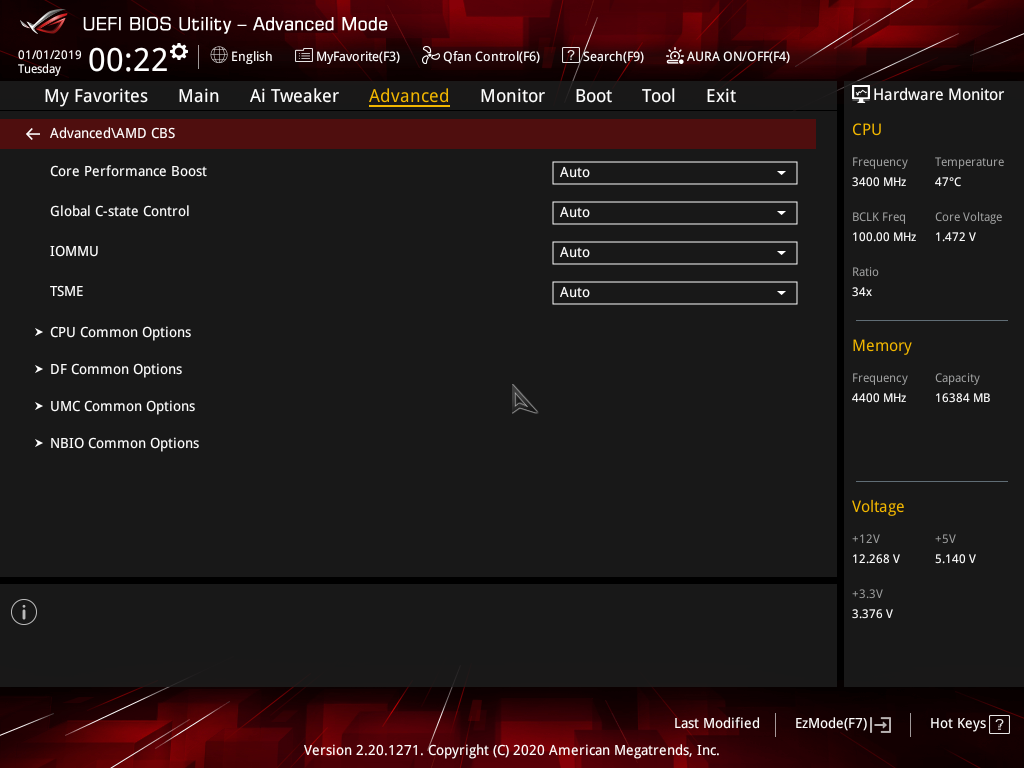
Task: Switch to EzMode(F7)
Action: (x=842, y=724)
